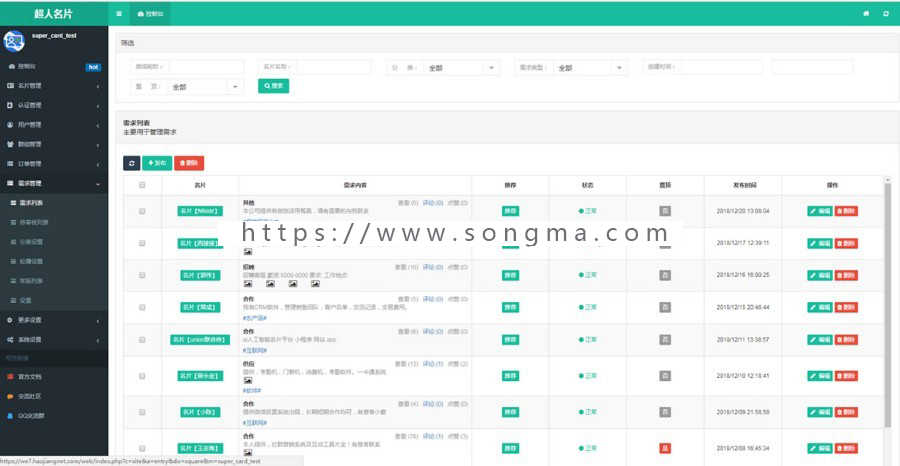Click the 推荐 badge in 12/08 row
The height and width of the screenshot is (466, 900).
[510, 448]
